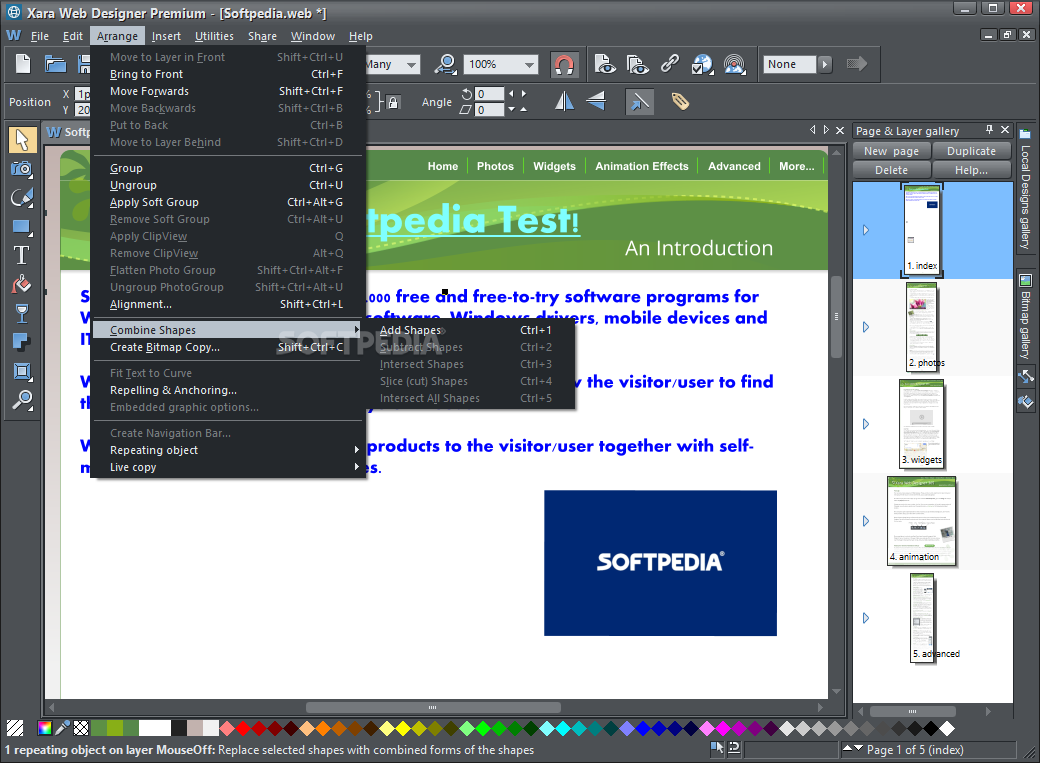
Task: Expand layers of the 3. widgets page
Action: pyautogui.click(x=866, y=424)
